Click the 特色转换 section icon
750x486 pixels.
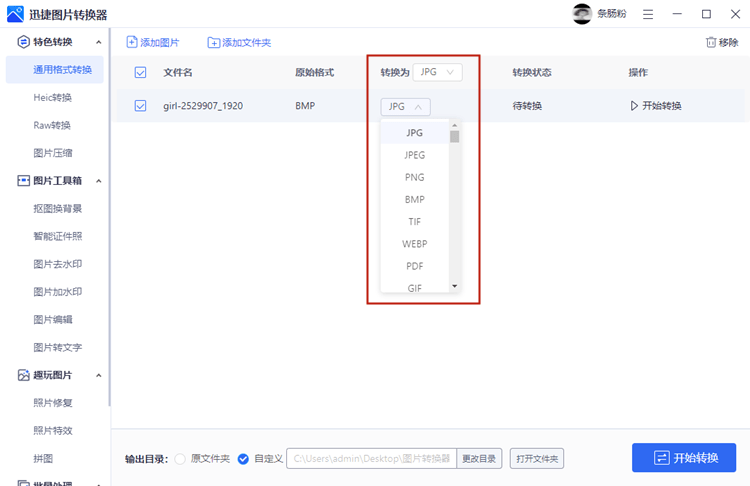tap(23, 42)
